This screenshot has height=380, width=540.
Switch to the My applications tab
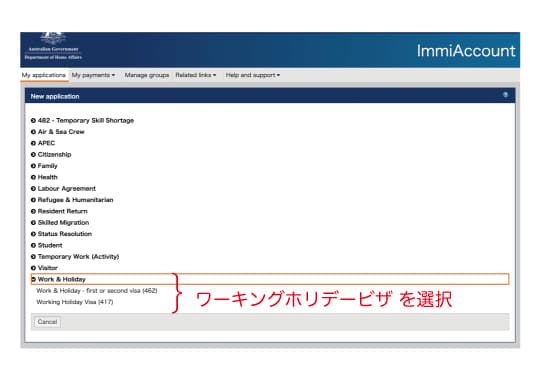[44, 75]
